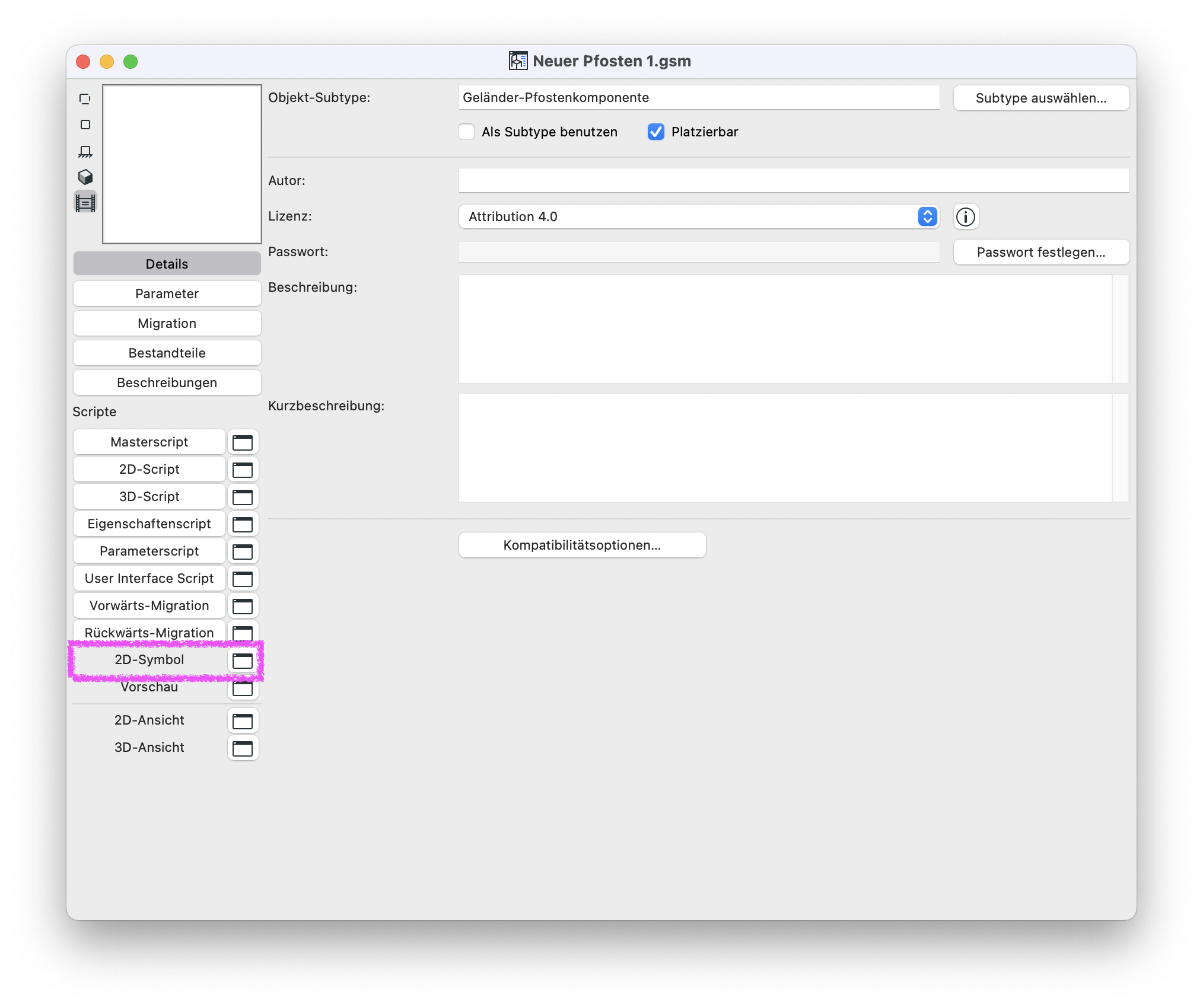Open the Vorwärts-Migration script
Image resolution: width=1203 pixels, height=1008 pixels.
(149, 606)
